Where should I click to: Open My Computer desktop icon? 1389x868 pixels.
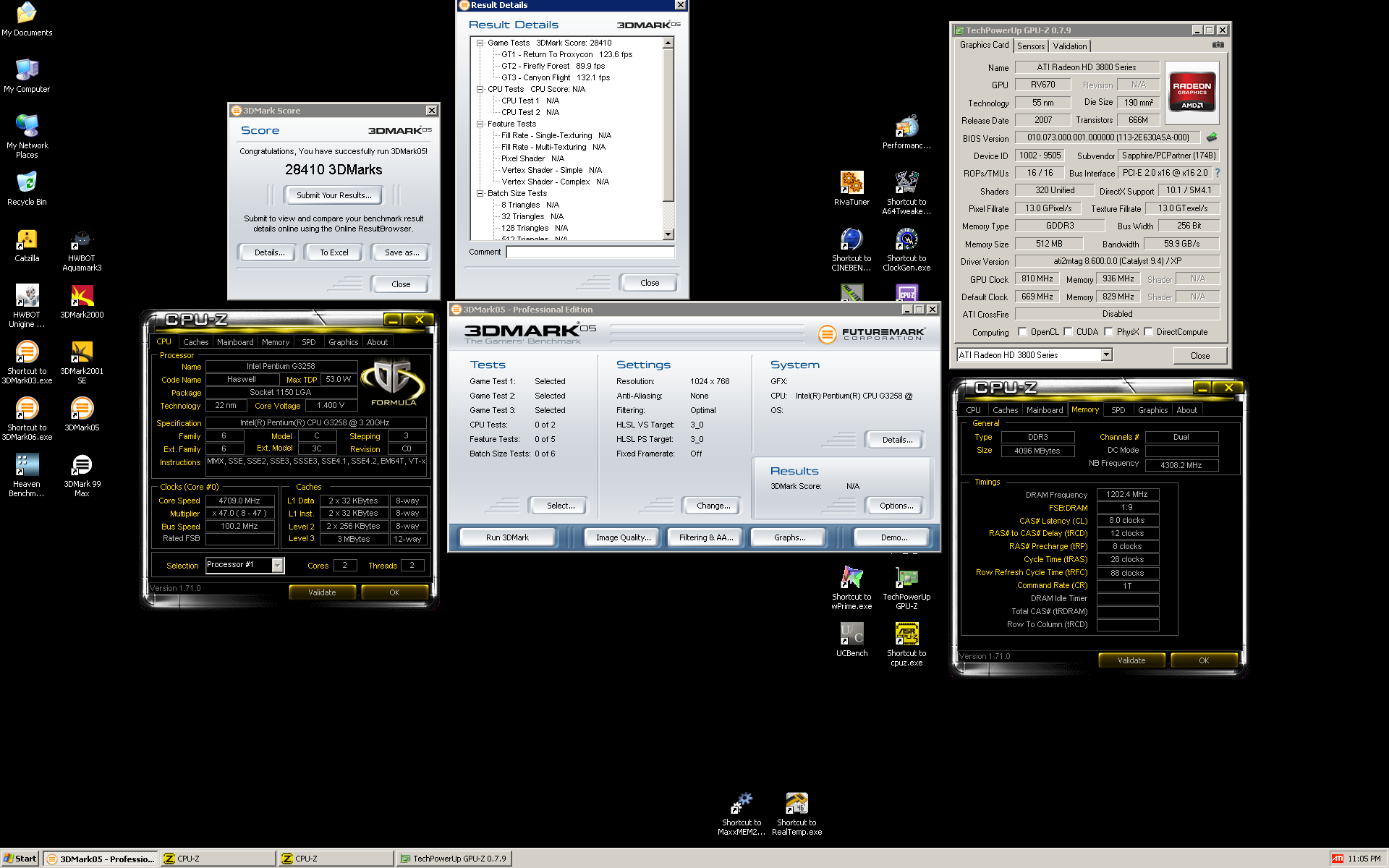pyautogui.click(x=27, y=76)
